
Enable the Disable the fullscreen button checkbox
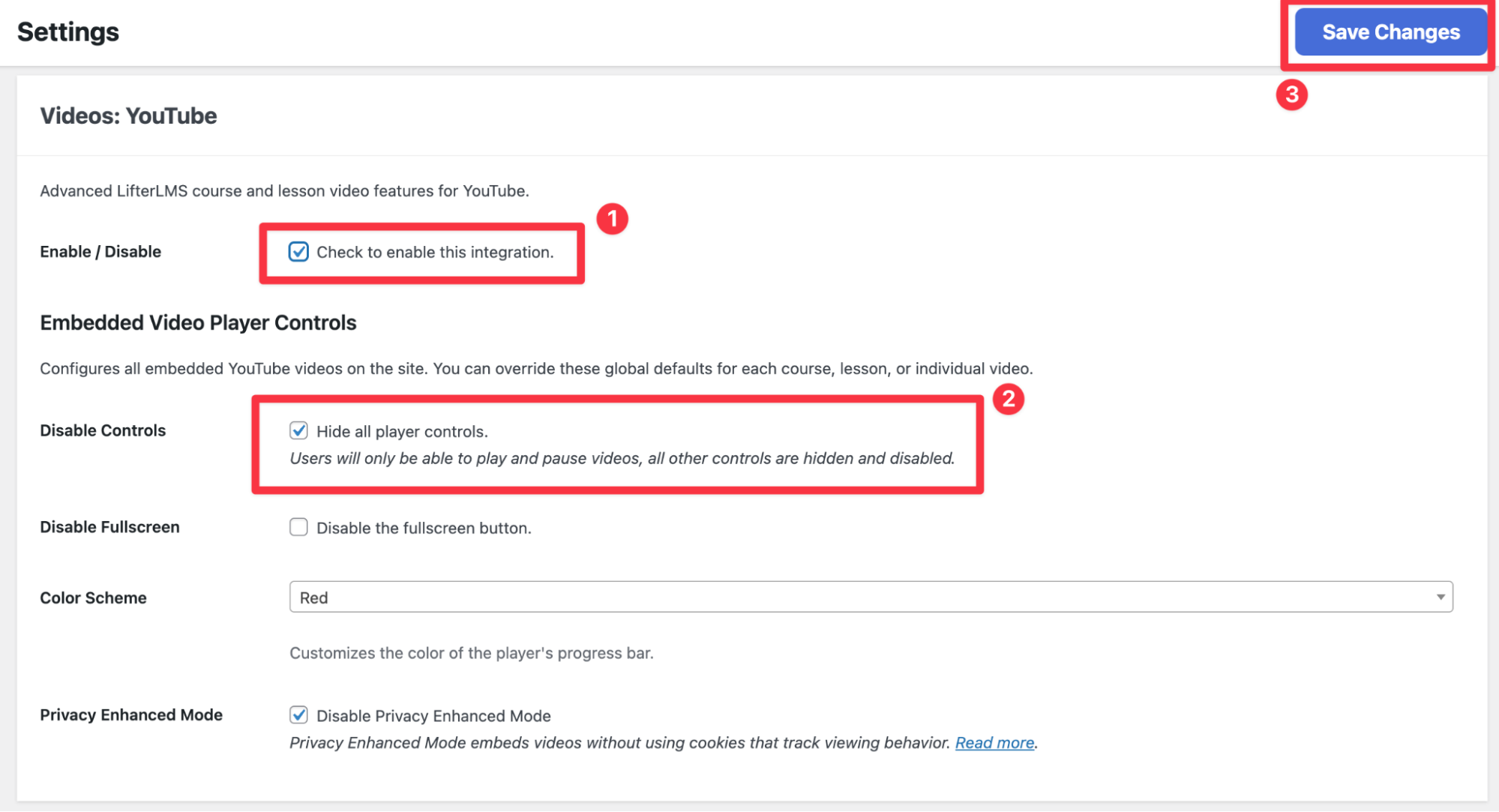(298, 527)
